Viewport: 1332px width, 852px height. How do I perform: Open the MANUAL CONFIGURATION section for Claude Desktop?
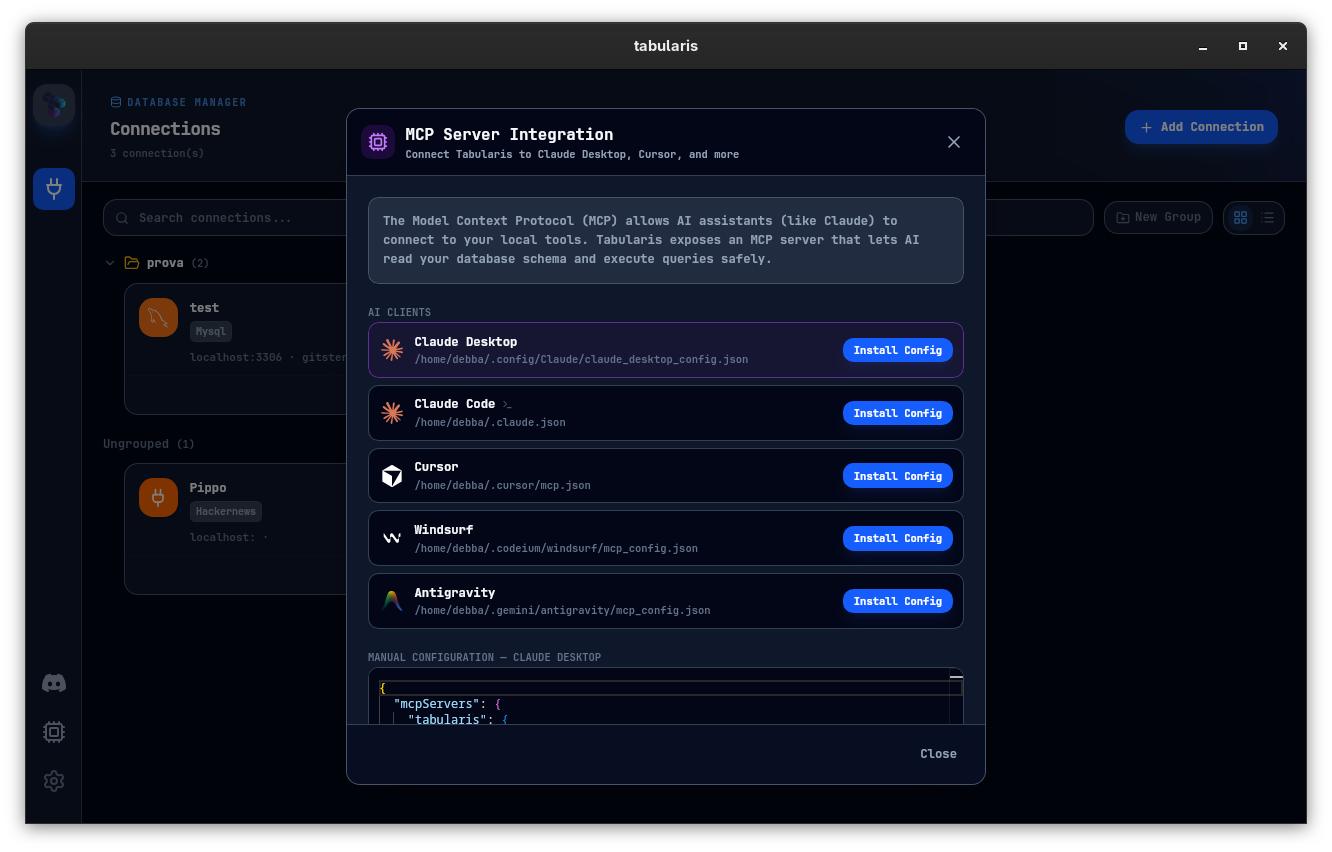(x=484, y=657)
